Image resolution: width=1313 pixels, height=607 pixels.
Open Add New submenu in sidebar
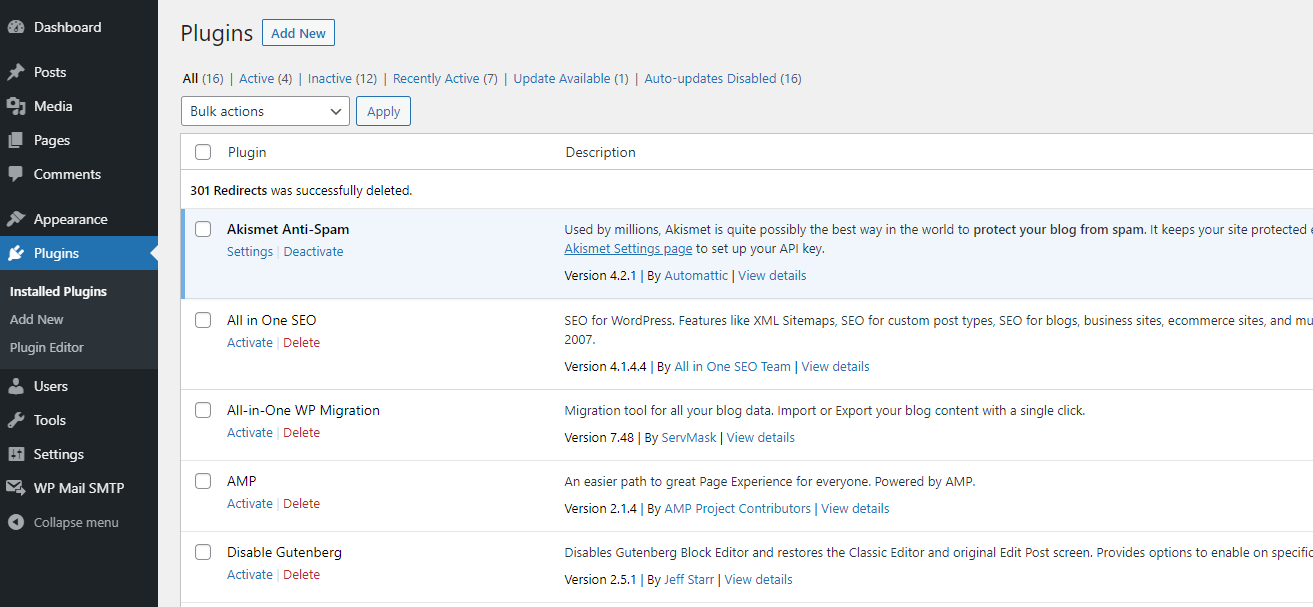tap(37, 319)
